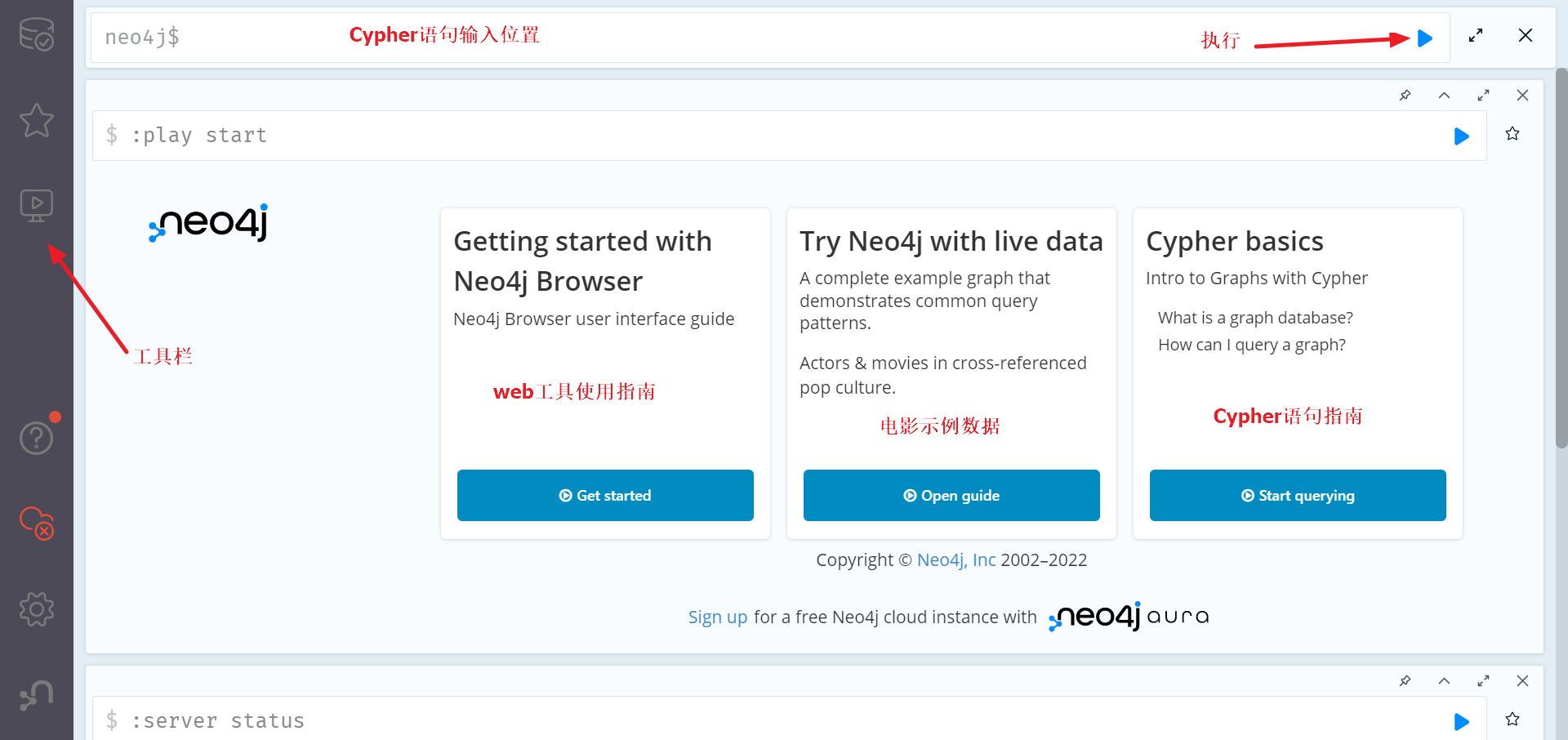The width and height of the screenshot is (1568, 740).
Task: Open the Help and learn sidebar icon
Action: [36, 438]
